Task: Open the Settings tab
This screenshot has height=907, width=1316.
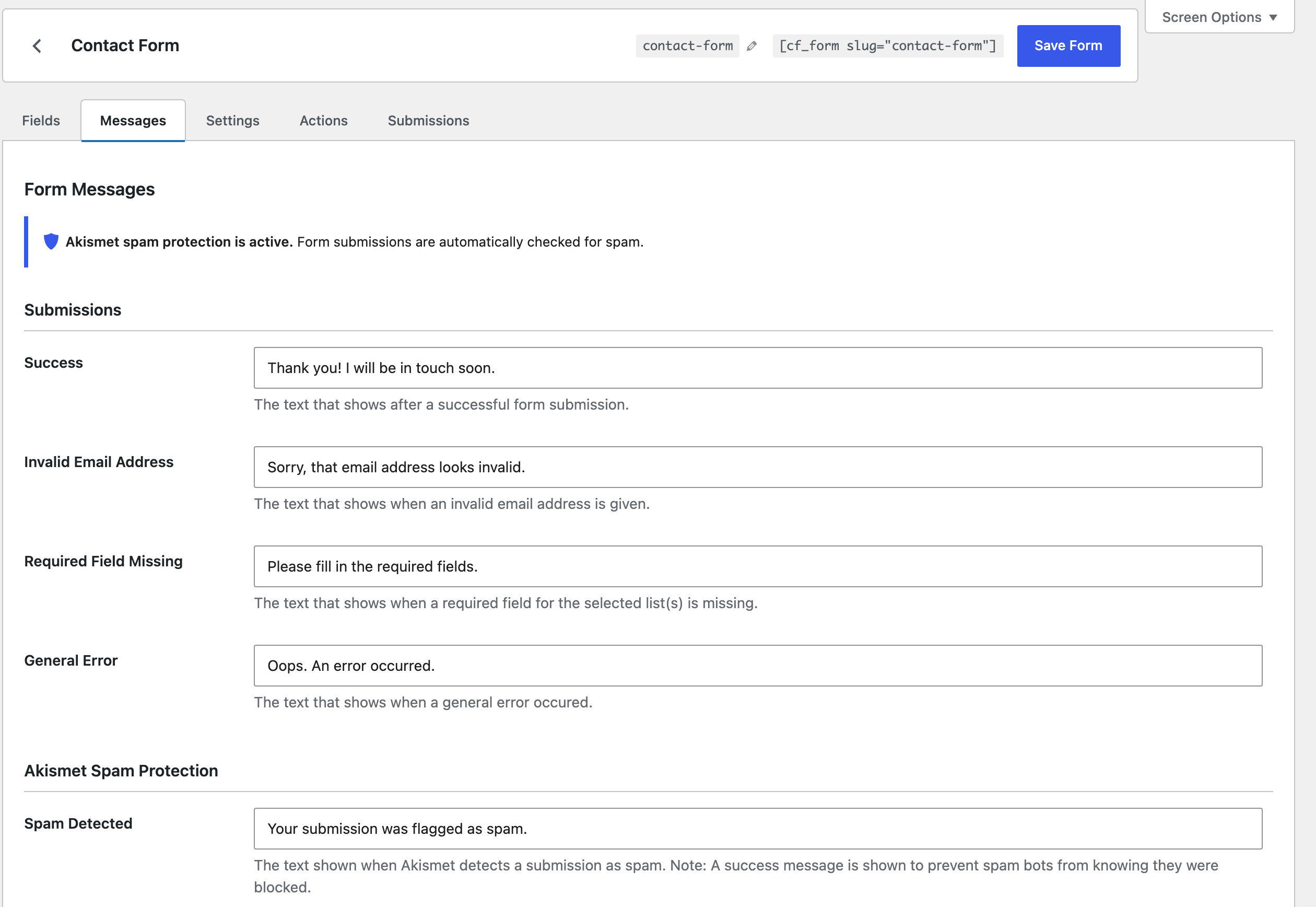Action: point(233,120)
